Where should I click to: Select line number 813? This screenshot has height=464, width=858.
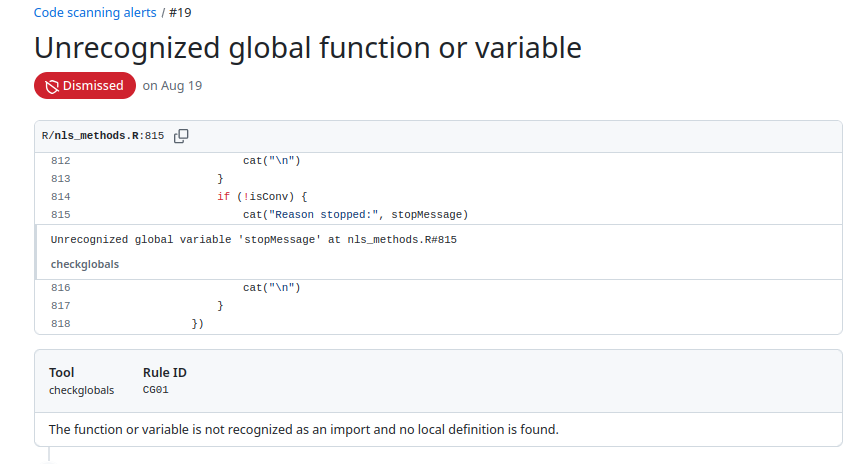[60, 178]
